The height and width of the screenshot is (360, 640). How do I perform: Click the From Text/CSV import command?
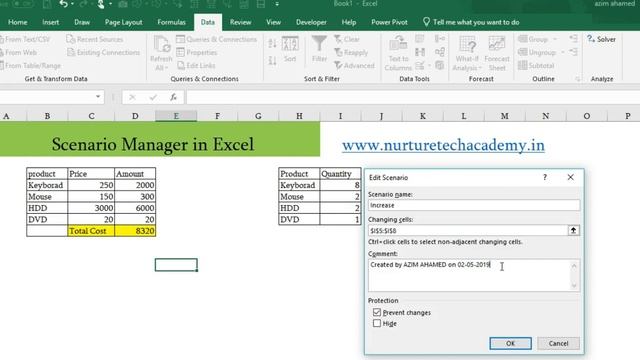(x=24, y=39)
